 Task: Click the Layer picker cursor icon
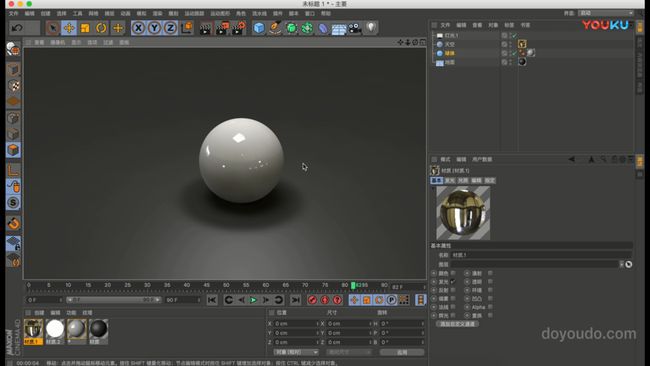[x=628, y=264]
